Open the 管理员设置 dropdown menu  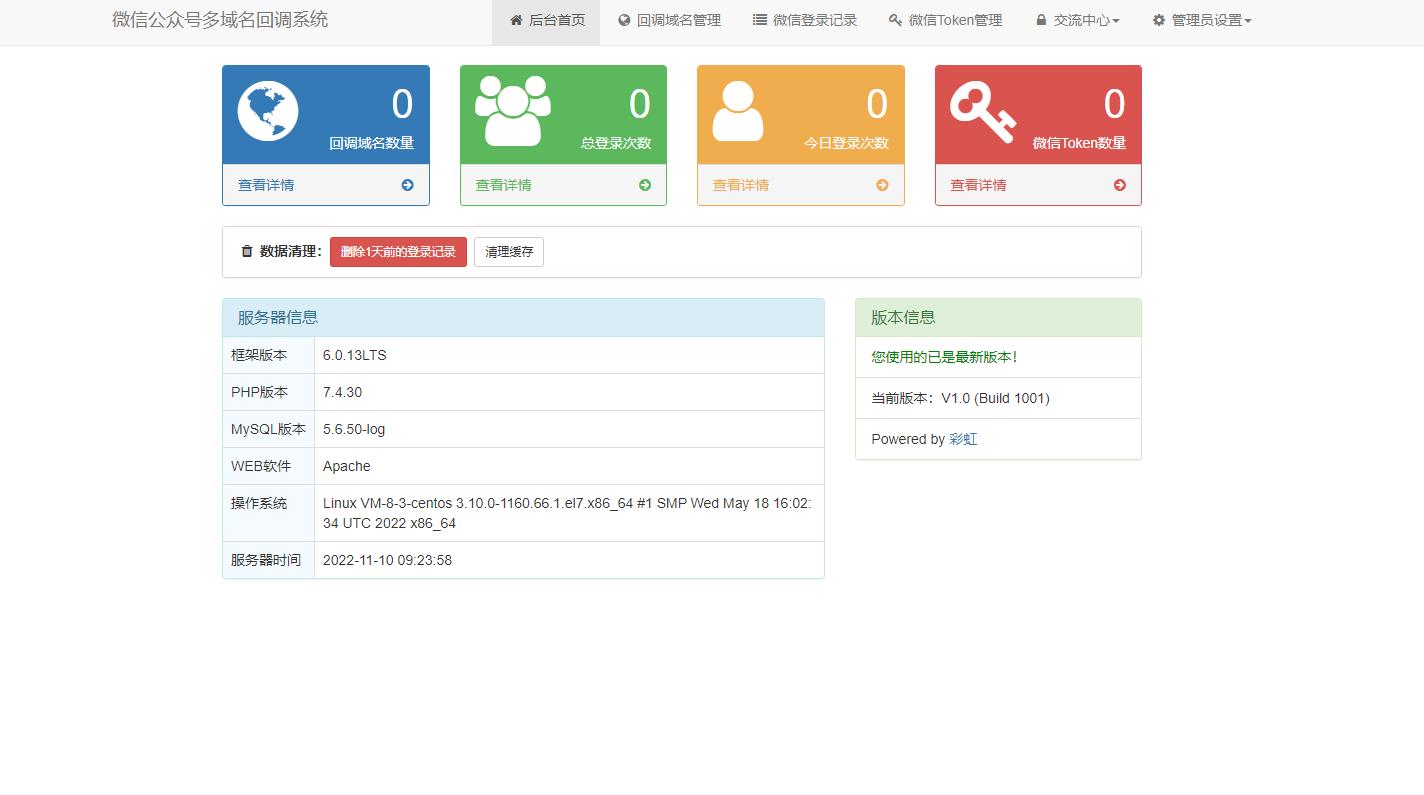[1201, 20]
